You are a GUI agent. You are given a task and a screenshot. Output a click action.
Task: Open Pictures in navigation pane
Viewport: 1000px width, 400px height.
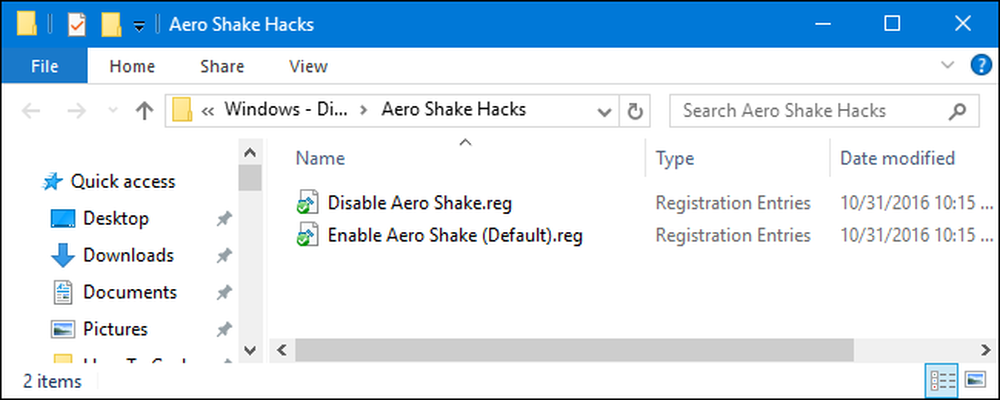pyautogui.click(x=115, y=329)
